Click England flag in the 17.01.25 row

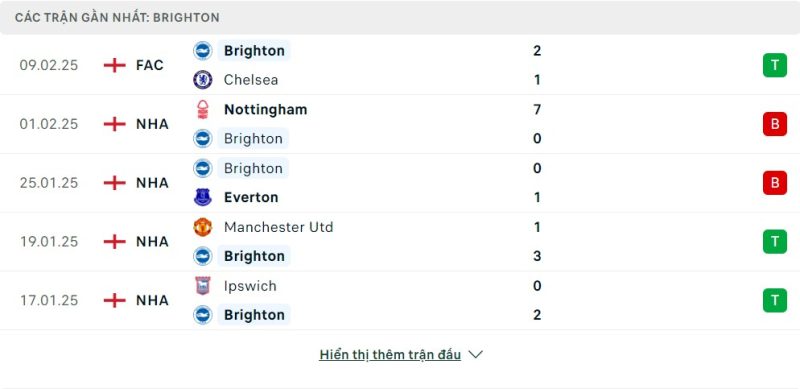pos(114,300)
